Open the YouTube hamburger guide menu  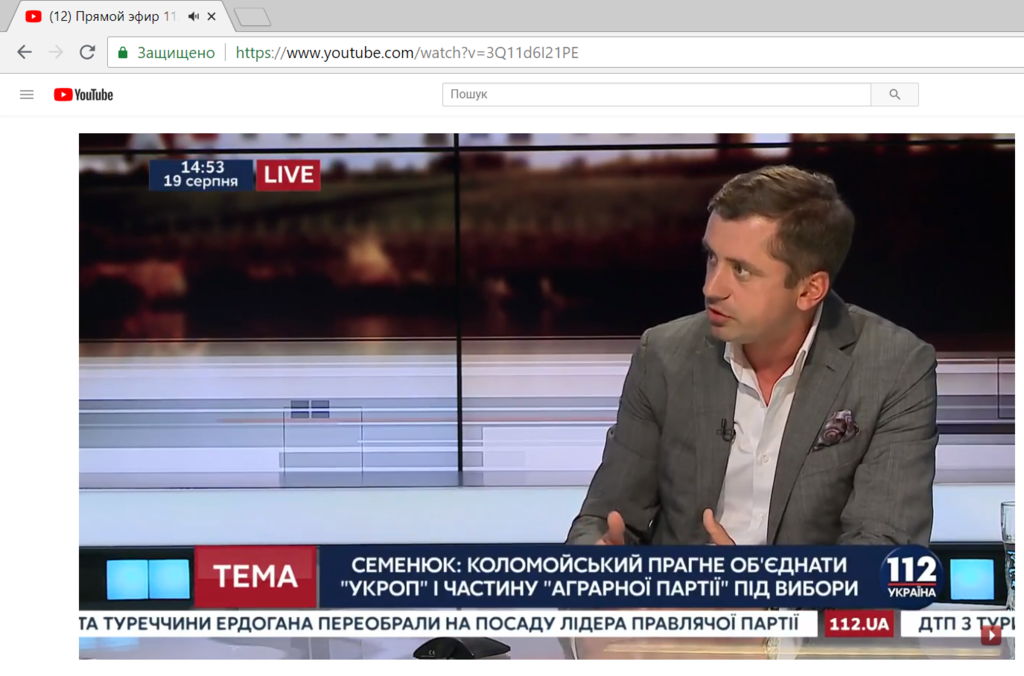[x=27, y=95]
